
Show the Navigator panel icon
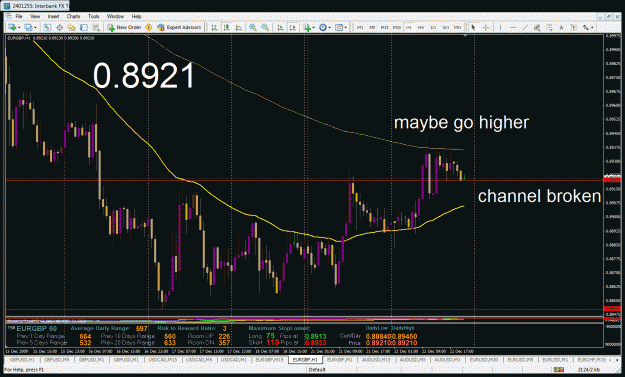coord(71,27)
